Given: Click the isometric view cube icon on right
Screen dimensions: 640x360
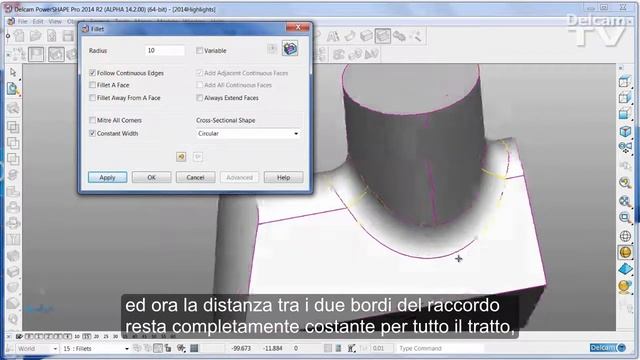Looking at the screenshot, I should pyautogui.click(x=624, y=132).
